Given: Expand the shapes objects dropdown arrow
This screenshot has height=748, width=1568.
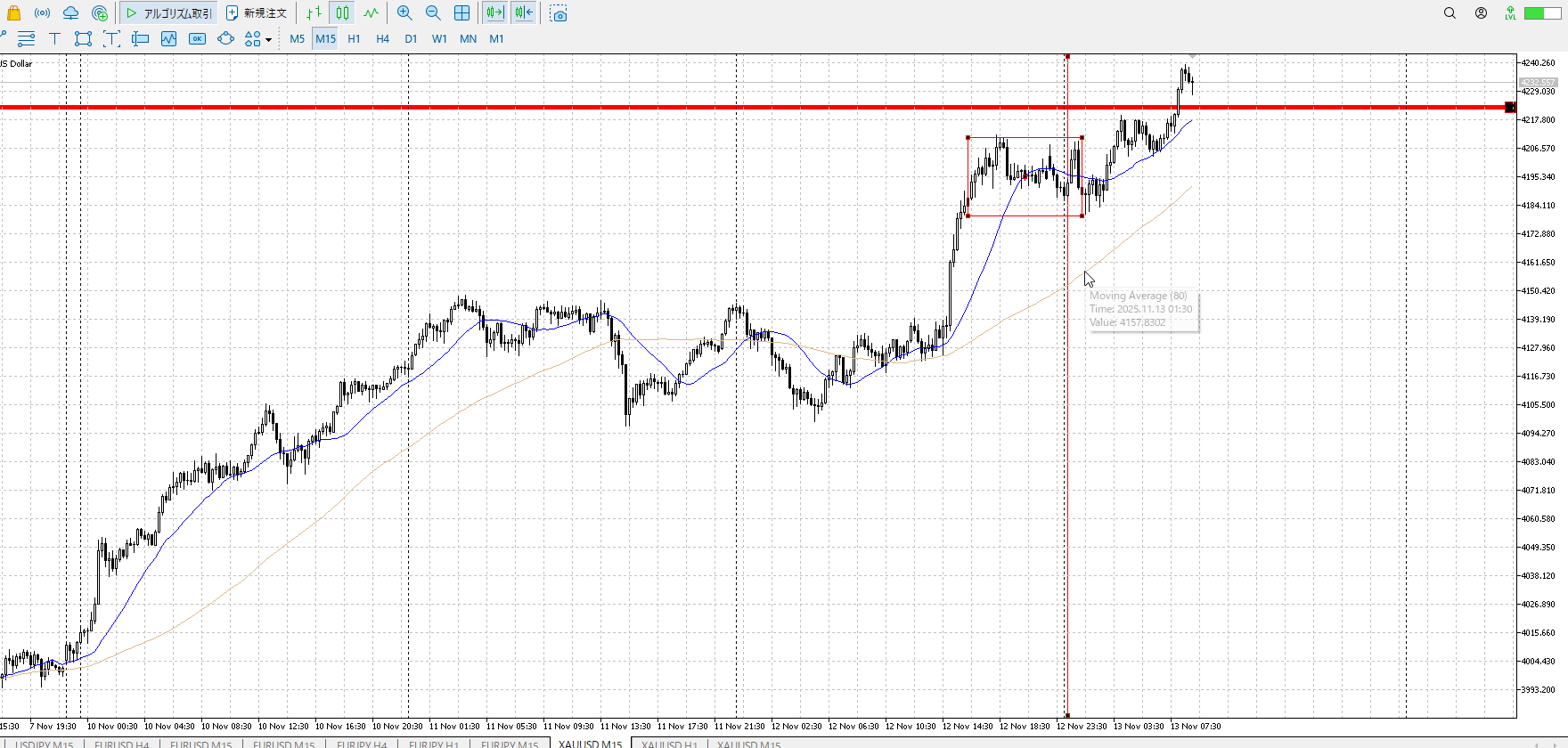Looking at the screenshot, I should pyautogui.click(x=268, y=39).
